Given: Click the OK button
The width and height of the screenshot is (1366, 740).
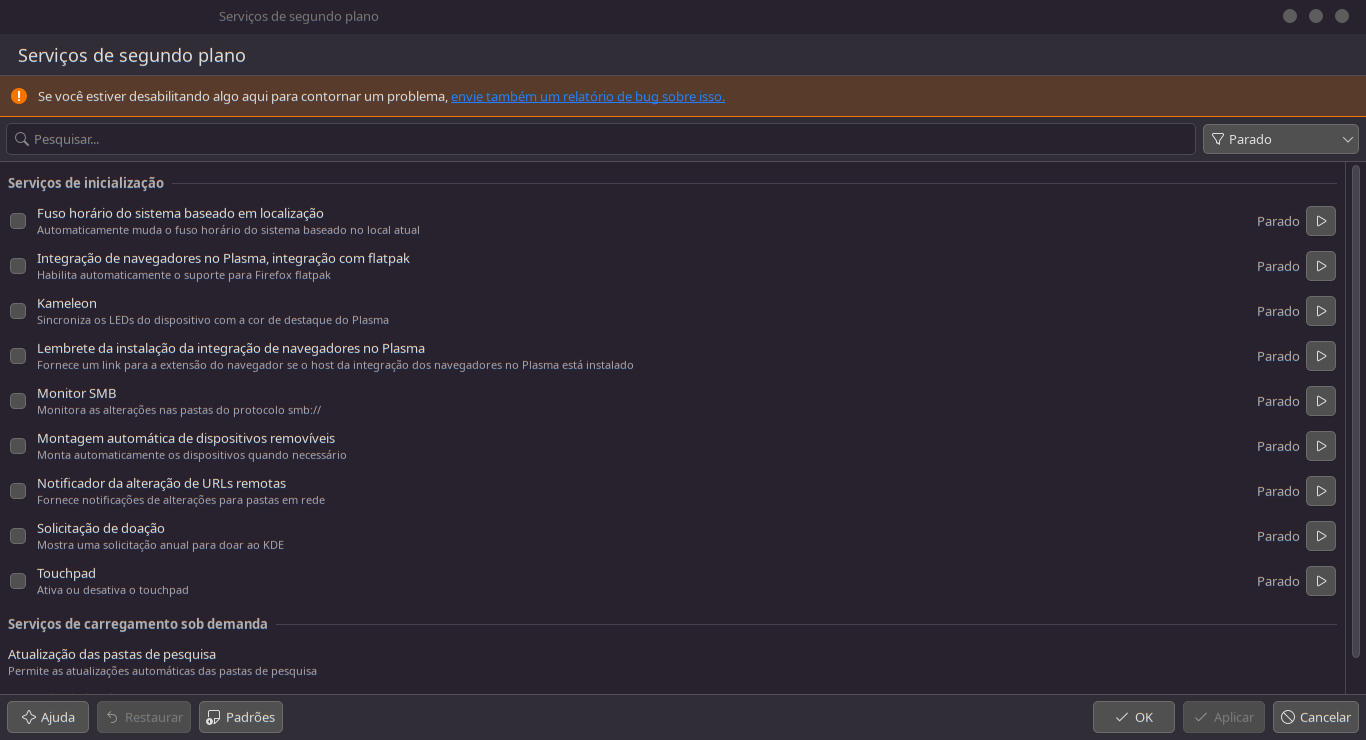Looking at the screenshot, I should click(x=1134, y=717).
